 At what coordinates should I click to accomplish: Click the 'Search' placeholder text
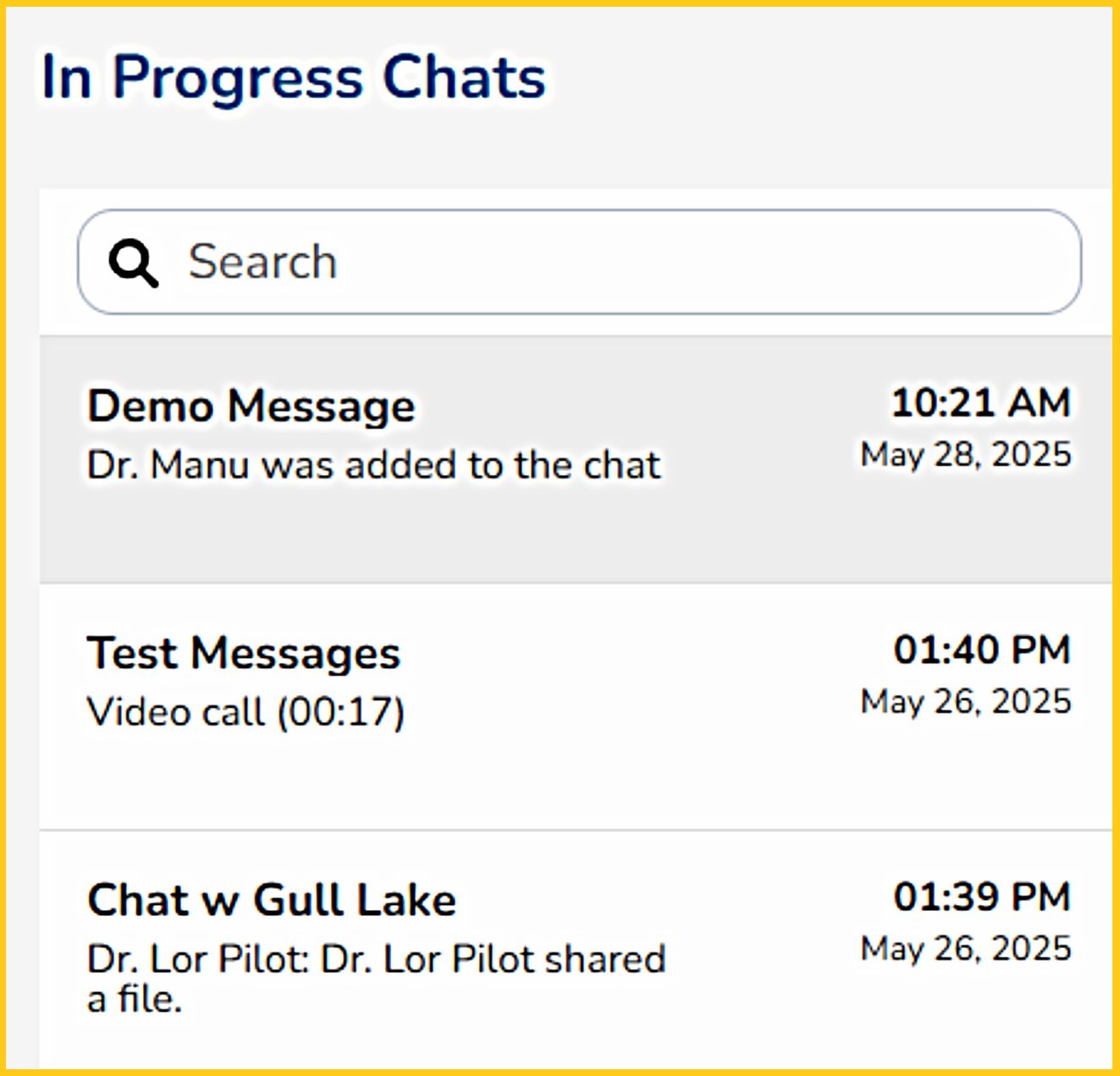(262, 262)
